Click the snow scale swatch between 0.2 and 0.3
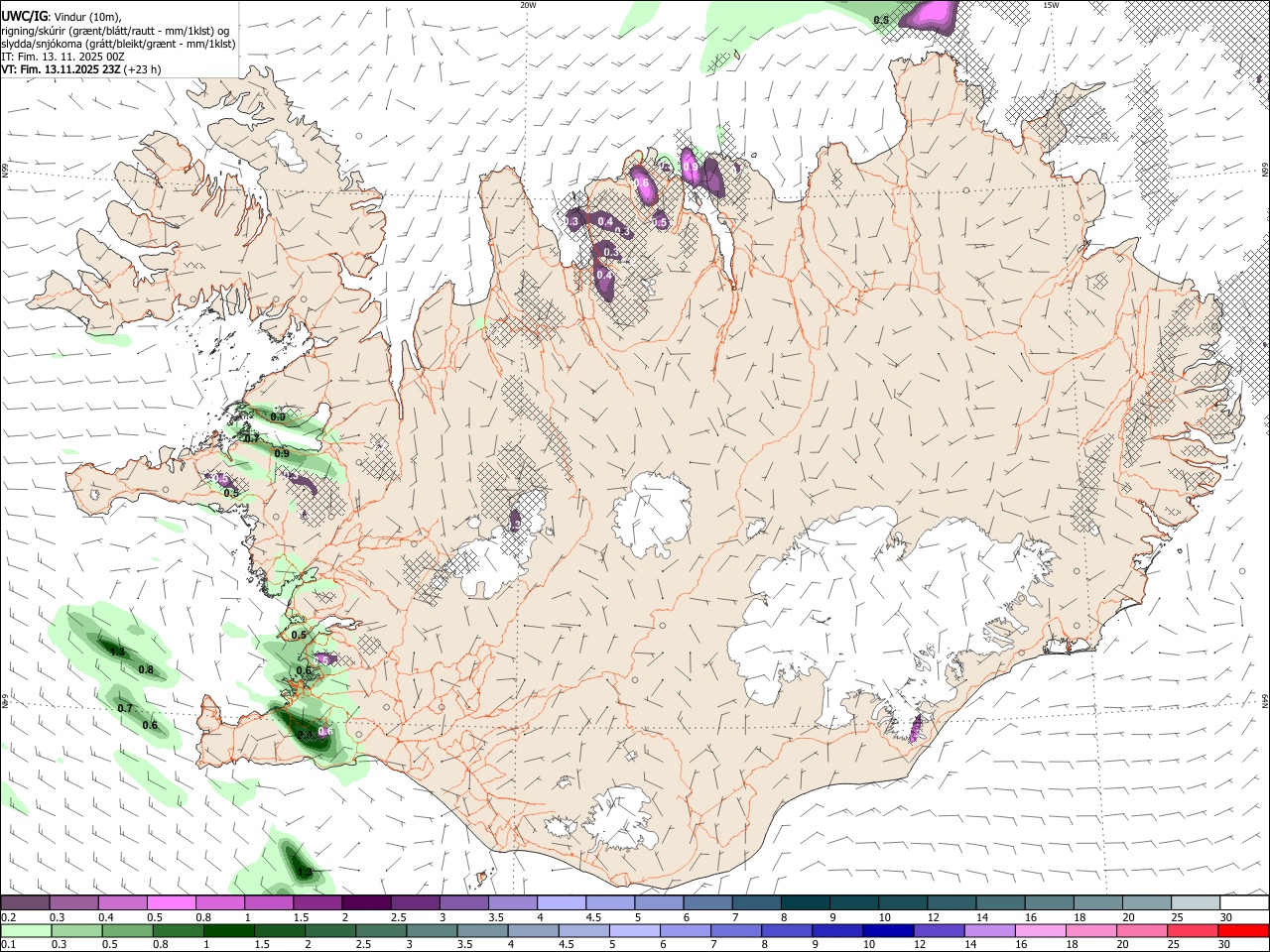The image size is (1270, 952). [25, 903]
